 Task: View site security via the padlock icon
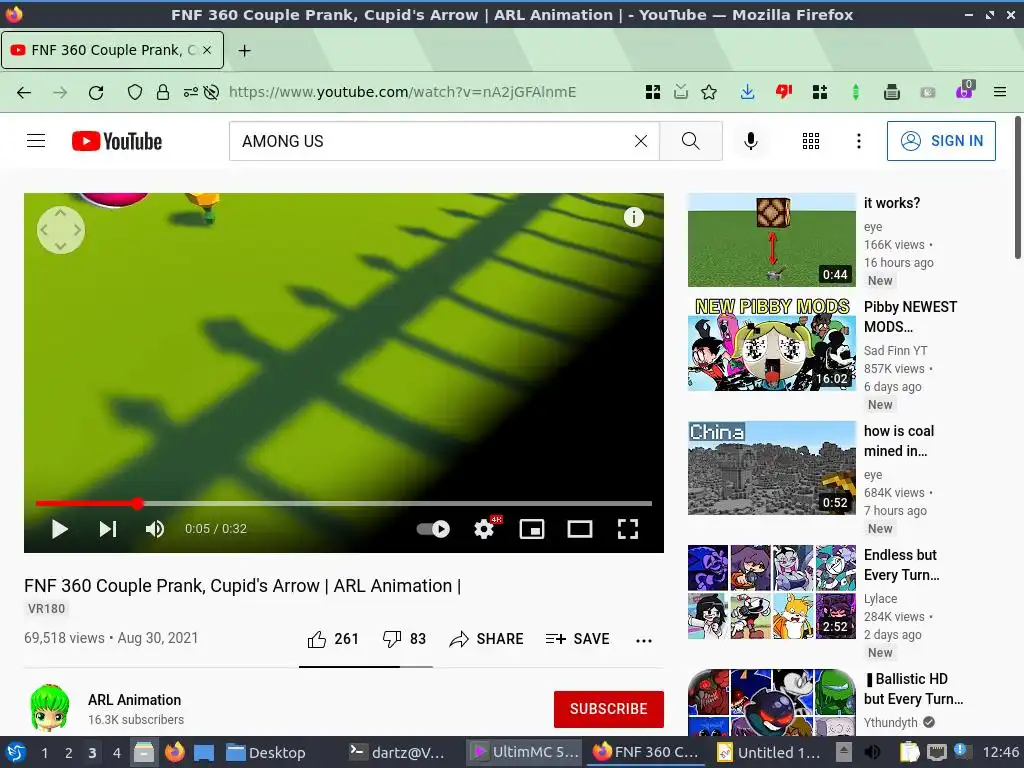click(163, 92)
